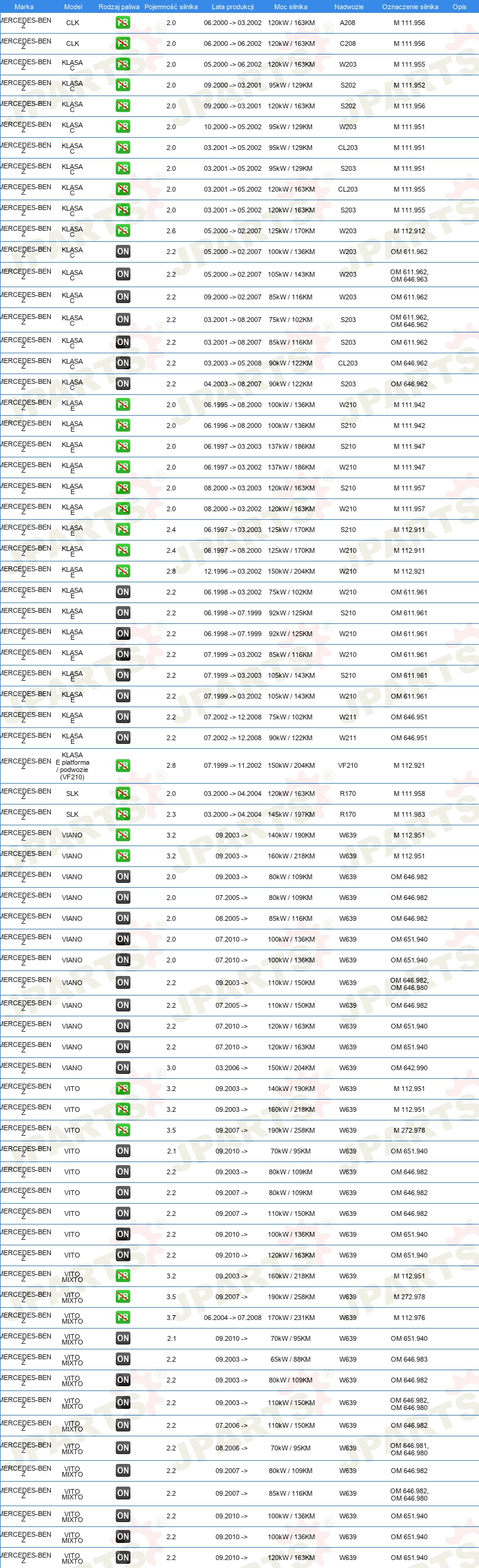Image resolution: width=479 pixels, height=1568 pixels.
Task: Select the 145kW / 197KM power cell
Action: [x=291, y=814]
